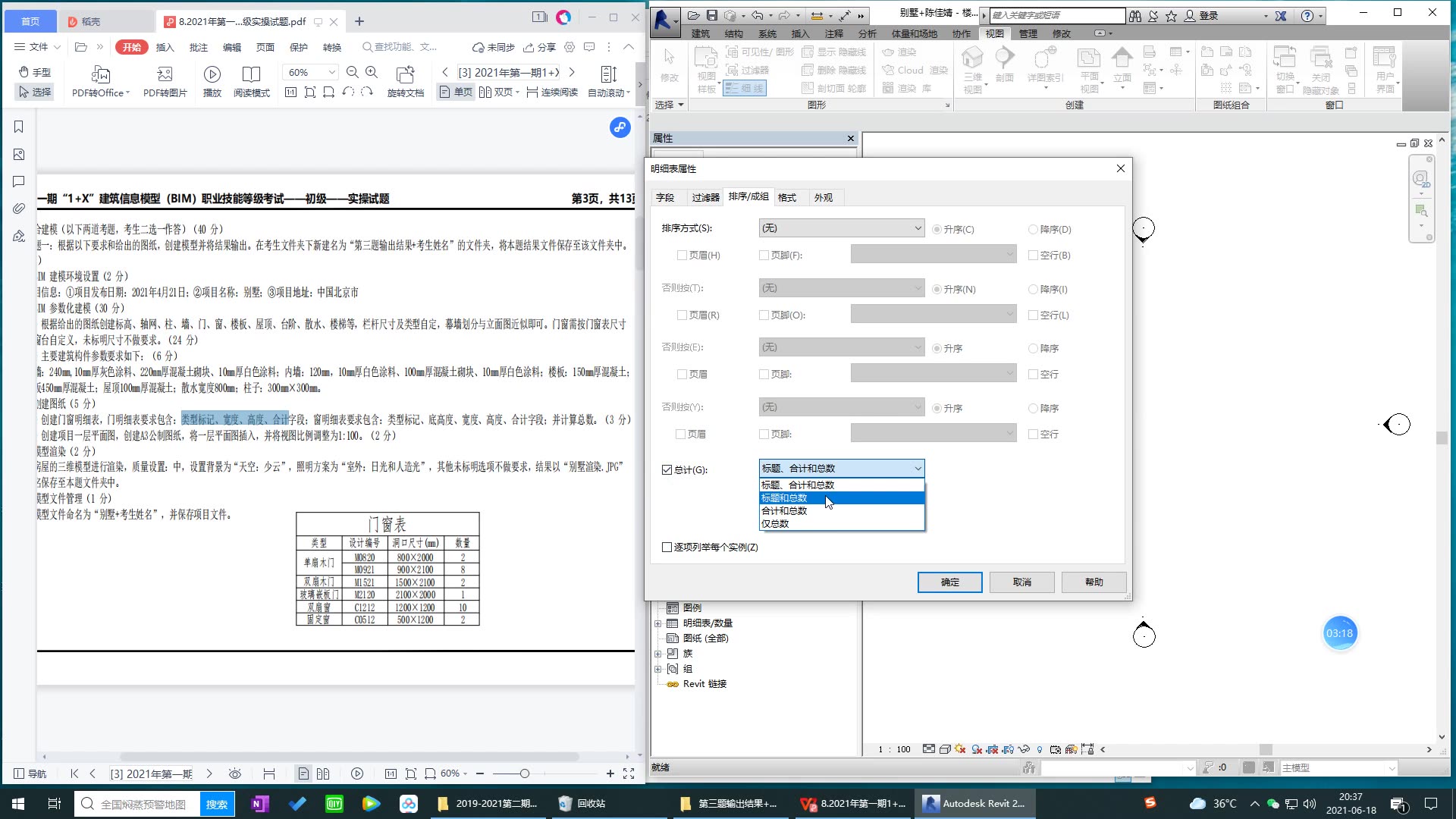Click the 播放 play icon in WPS toolbar
1456x819 pixels.
[x=212, y=74]
